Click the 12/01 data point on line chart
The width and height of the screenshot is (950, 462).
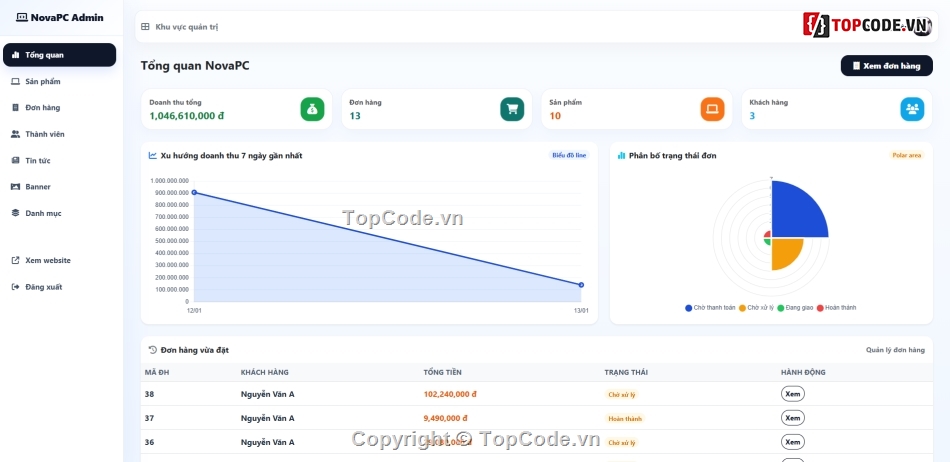coord(194,193)
